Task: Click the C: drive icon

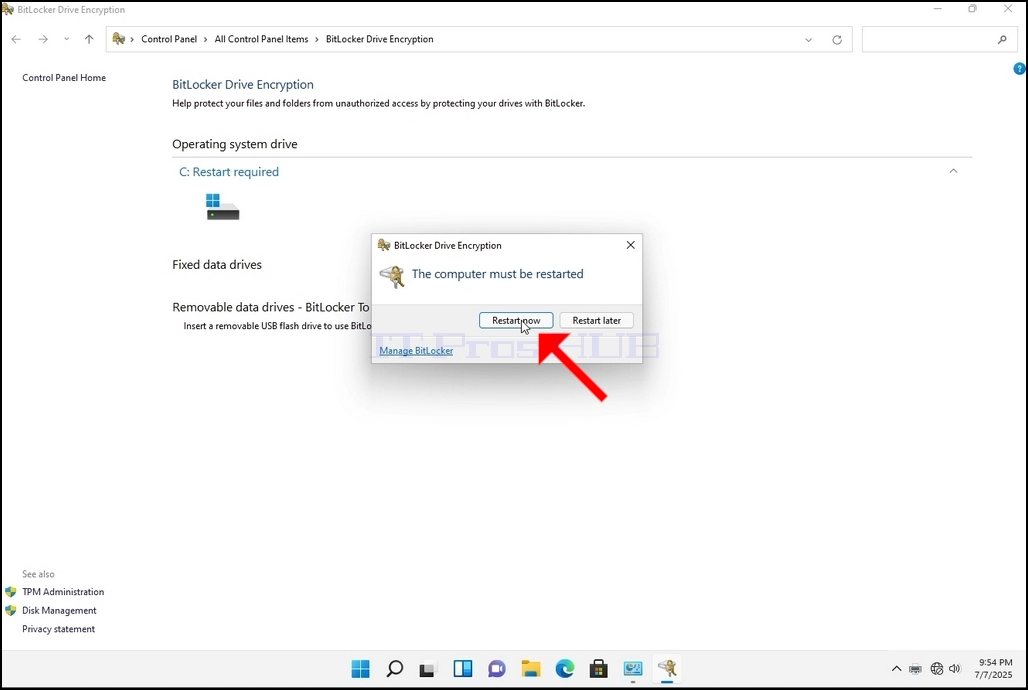Action: tap(222, 207)
